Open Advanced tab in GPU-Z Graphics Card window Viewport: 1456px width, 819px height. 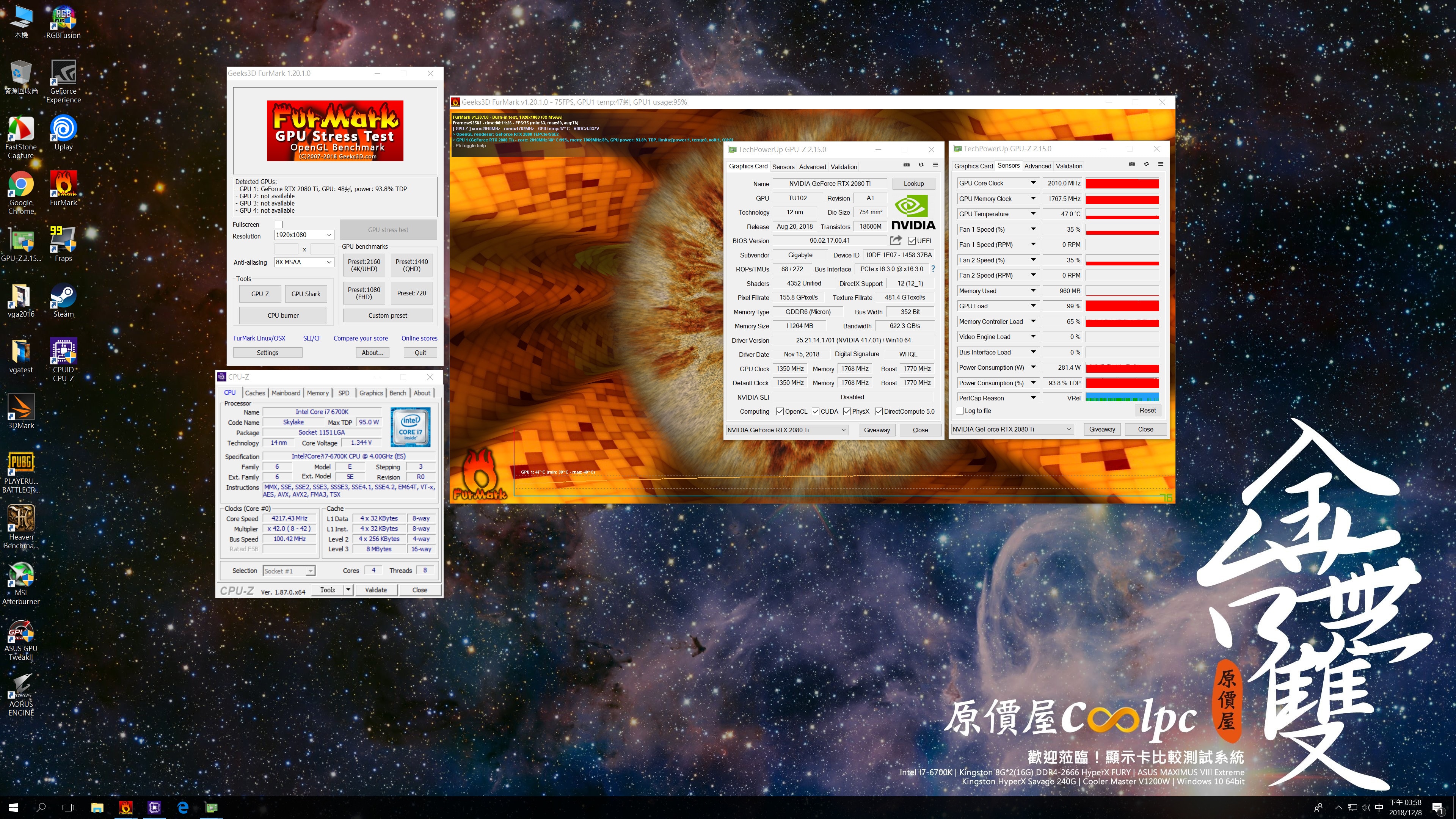pos(812,167)
